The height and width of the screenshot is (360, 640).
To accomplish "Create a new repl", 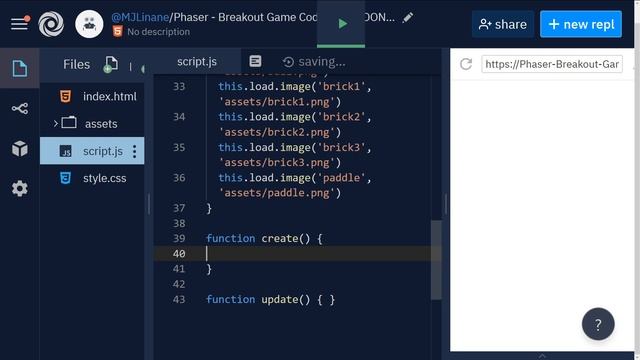I will (581, 24).
